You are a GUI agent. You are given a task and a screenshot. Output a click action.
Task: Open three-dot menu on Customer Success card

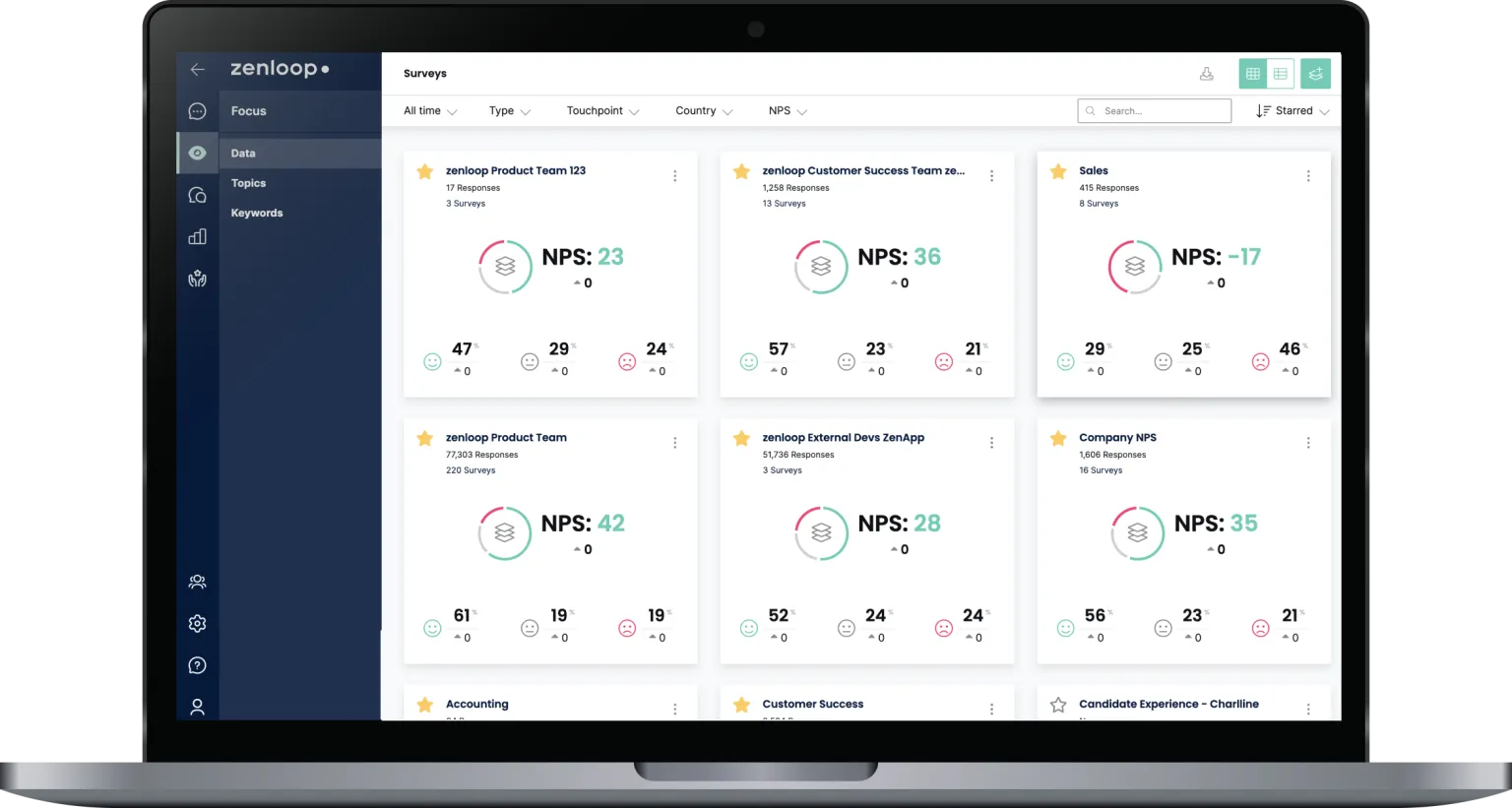coord(991,710)
